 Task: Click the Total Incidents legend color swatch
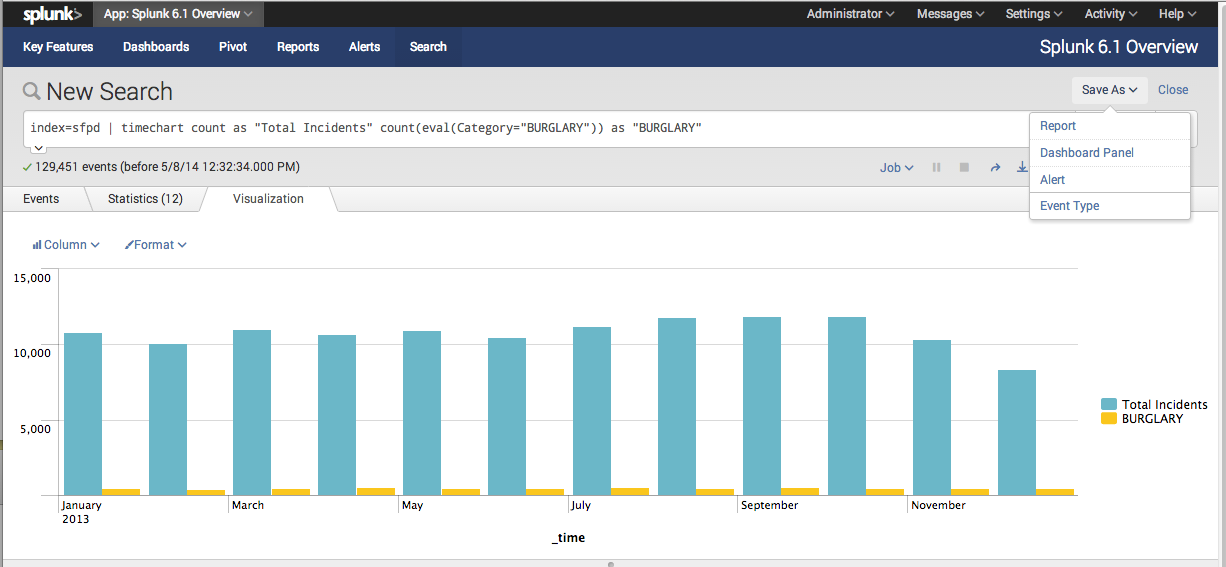pyautogui.click(x=1109, y=405)
